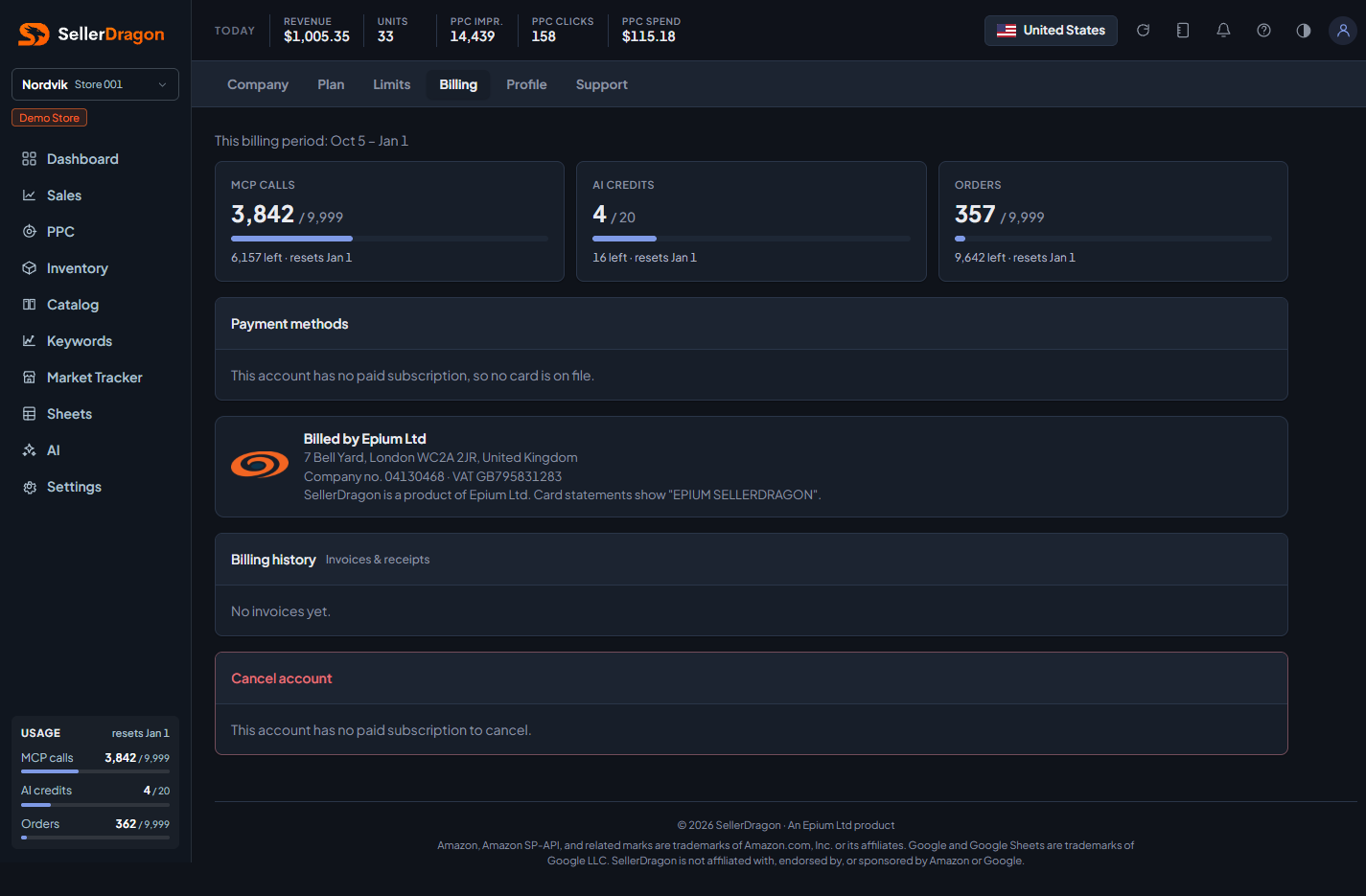Click the SellerDragon logo
Viewport: 1366px width, 896px height.
tap(92, 34)
